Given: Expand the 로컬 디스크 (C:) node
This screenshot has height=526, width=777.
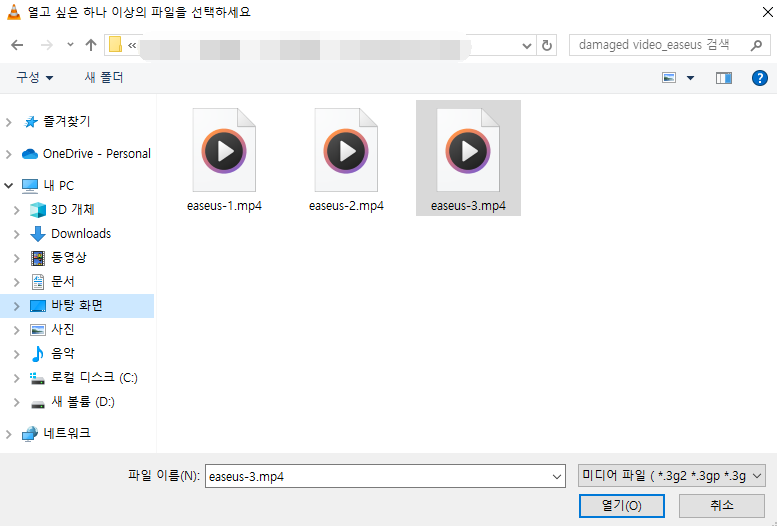Looking at the screenshot, I should click(16, 378).
